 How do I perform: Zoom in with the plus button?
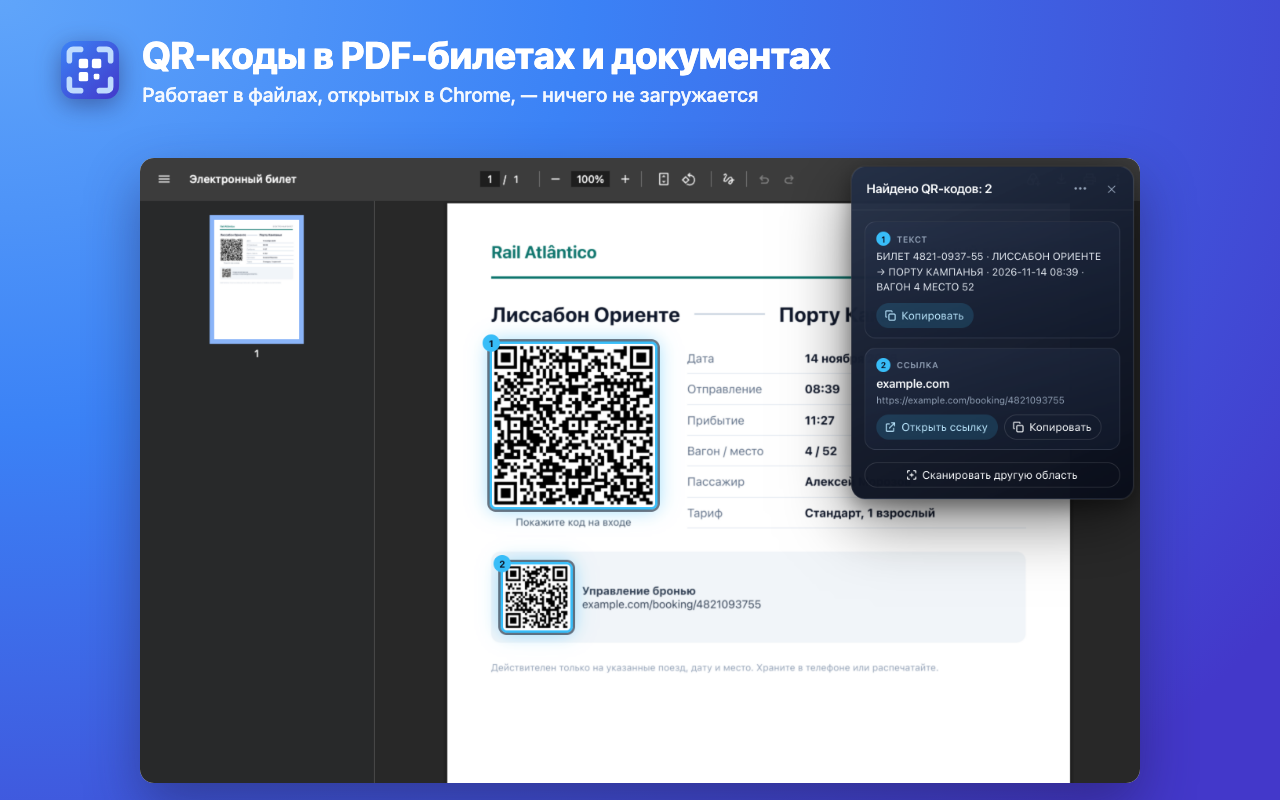tap(625, 179)
